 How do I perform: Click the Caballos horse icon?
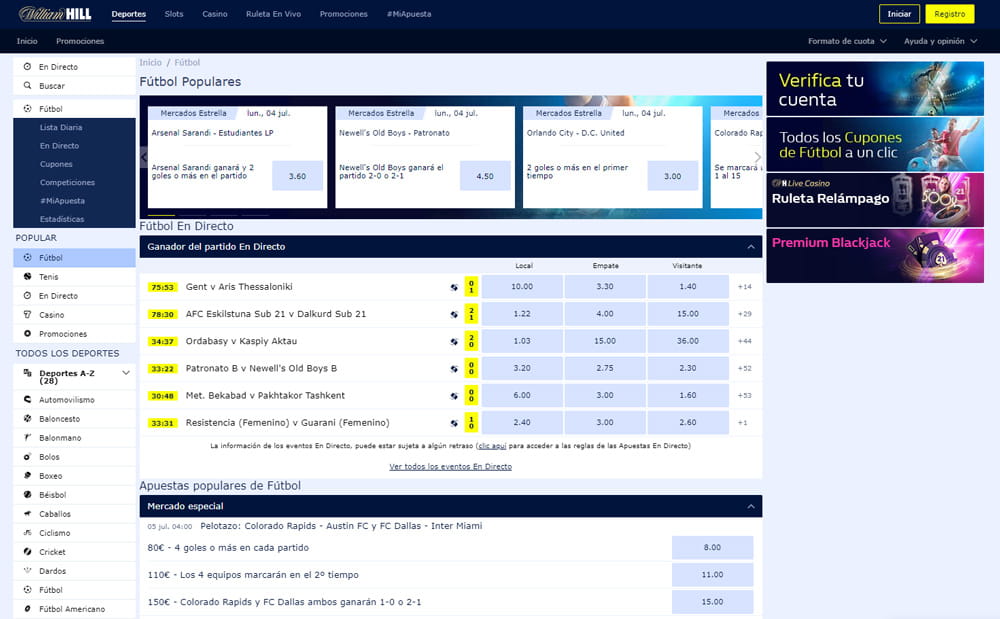coord(27,513)
